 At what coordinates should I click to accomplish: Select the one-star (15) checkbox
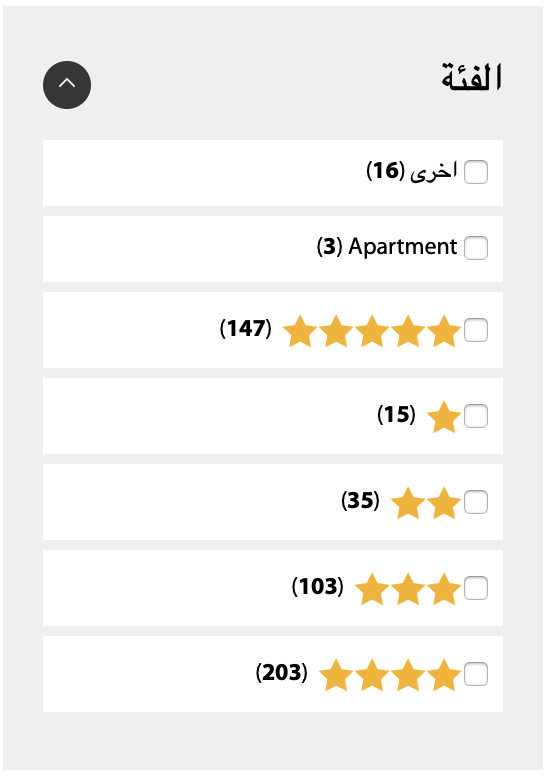[x=476, y=416]
